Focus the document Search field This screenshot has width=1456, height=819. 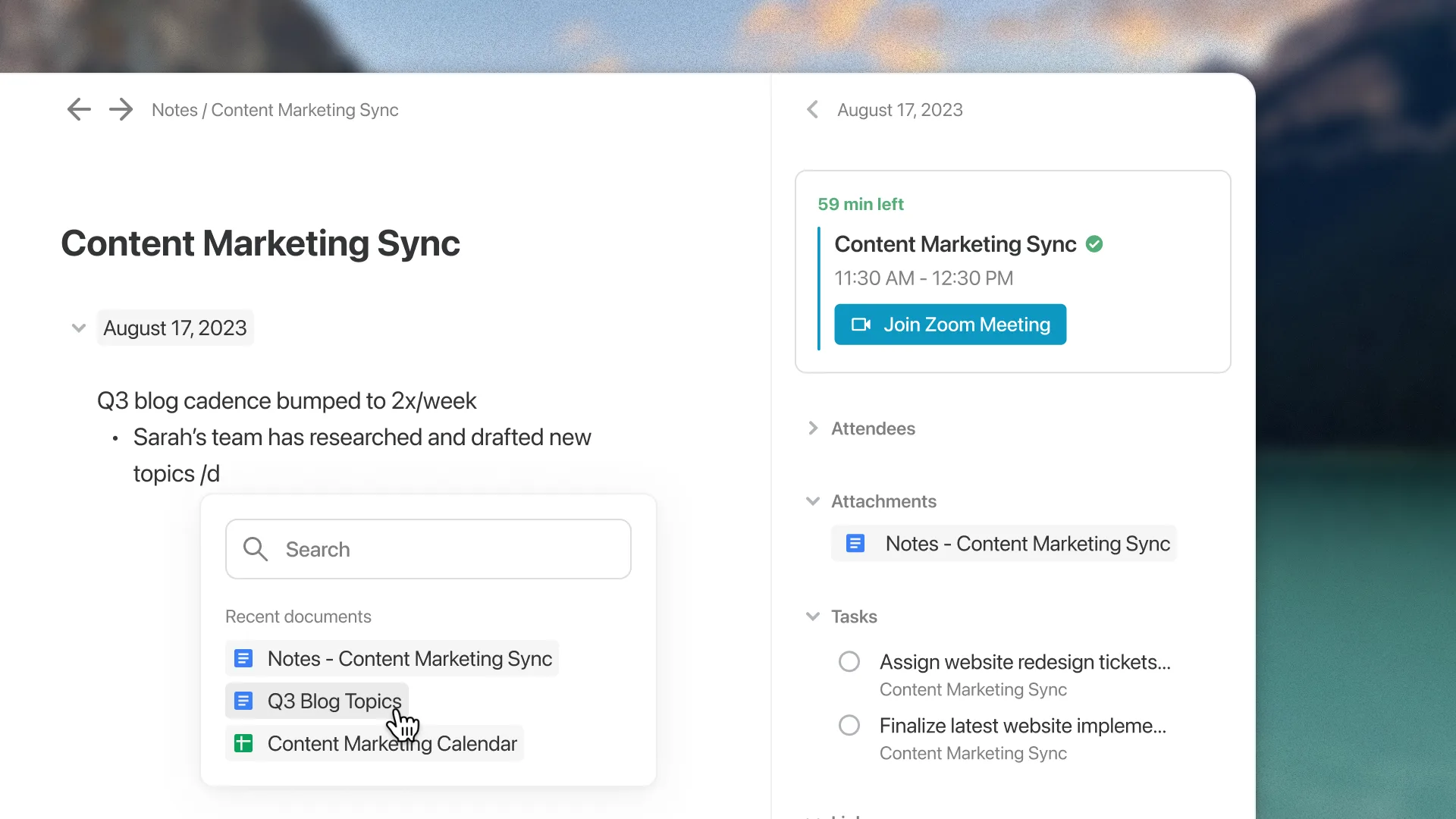(428, 549)
